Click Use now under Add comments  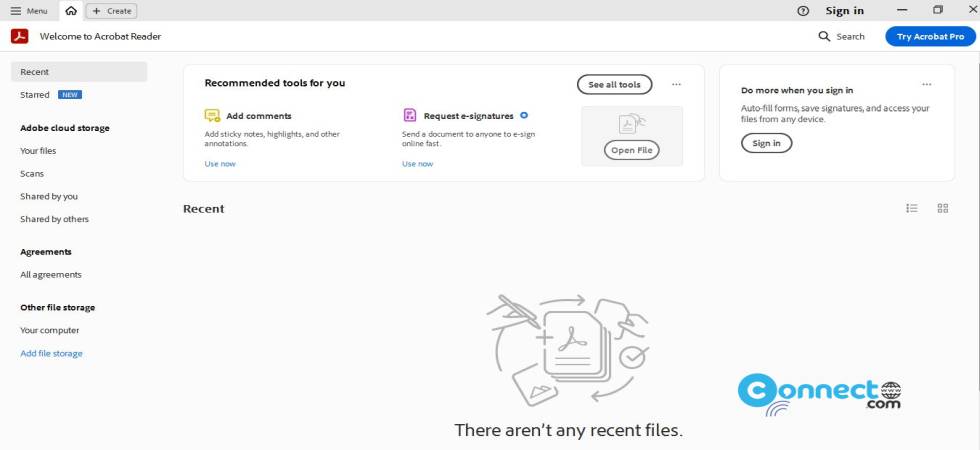pyautogui.click(x=220, y=164)
